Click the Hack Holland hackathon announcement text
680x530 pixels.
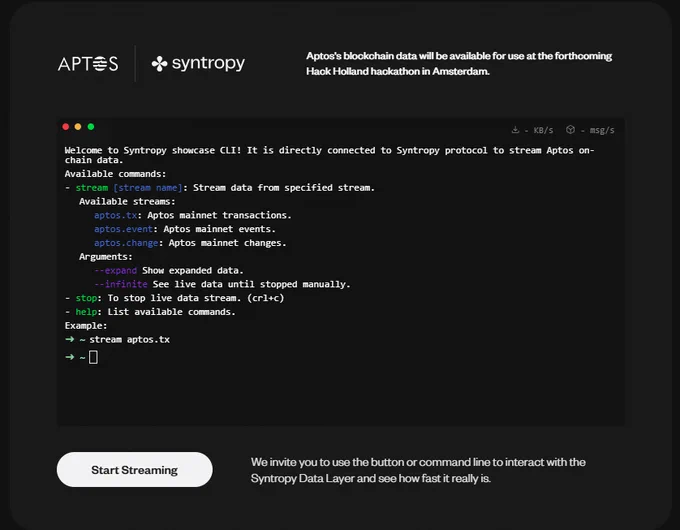(x=459, y=63)
